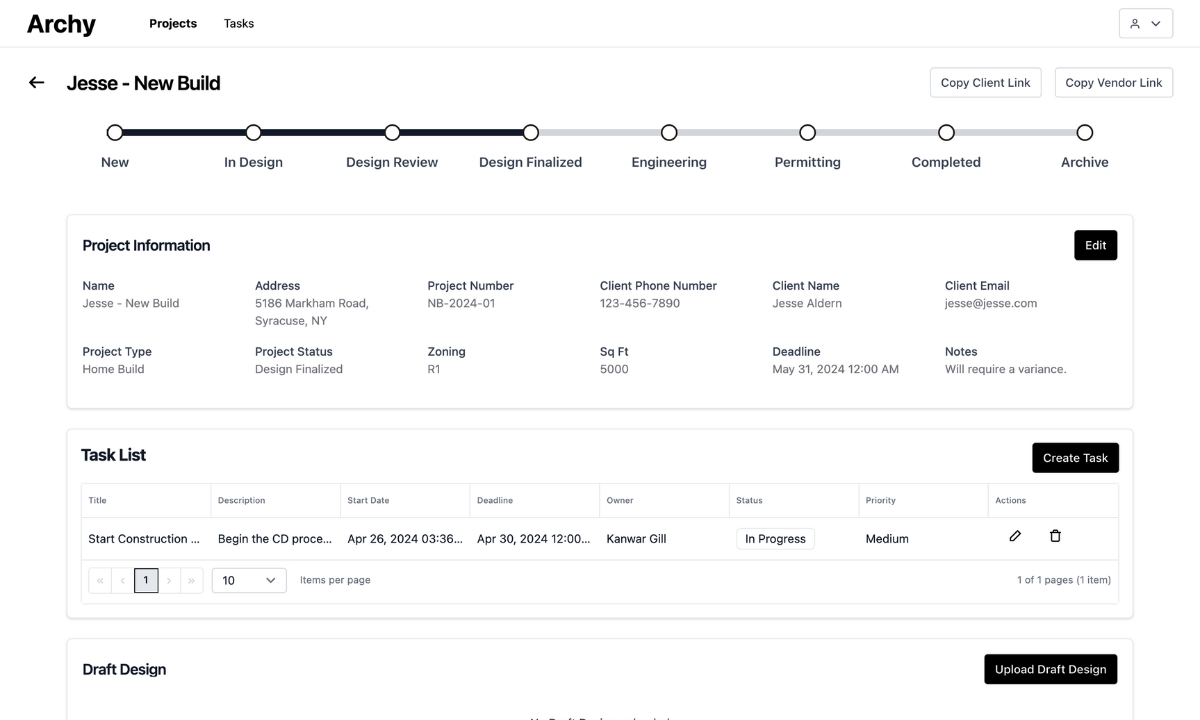The image size is (1200, 720).
Task: Open the Projects nav item
Action: [173, 24]
